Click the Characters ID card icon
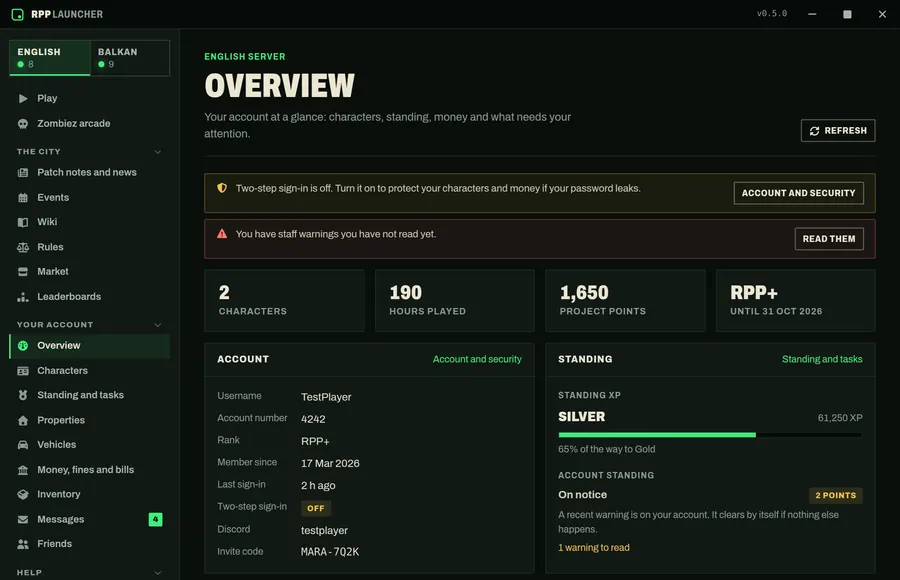Viewport: 900px width, 580px height. click(x=23, y=371)
